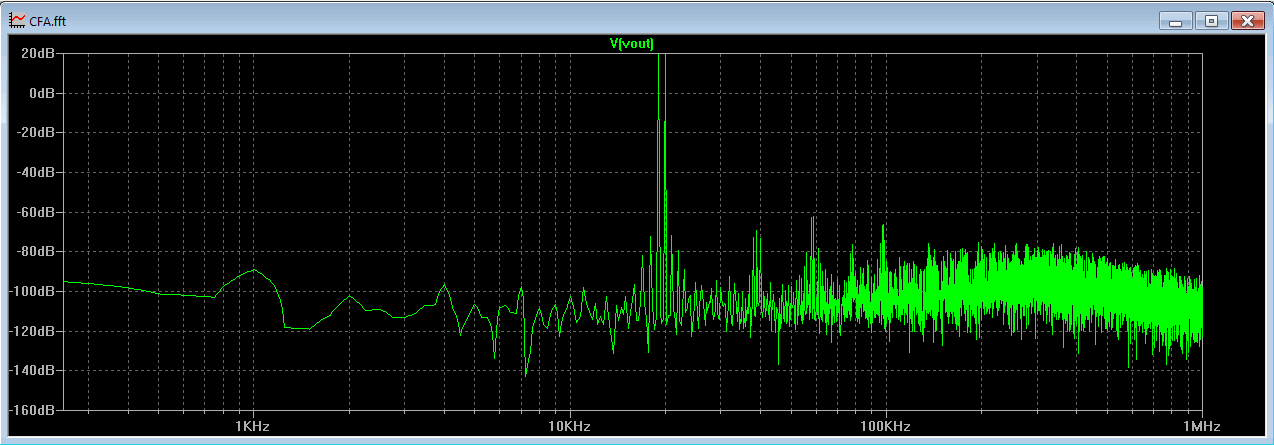
Task: Click the -100dB axis label
Action: point(32,291)
